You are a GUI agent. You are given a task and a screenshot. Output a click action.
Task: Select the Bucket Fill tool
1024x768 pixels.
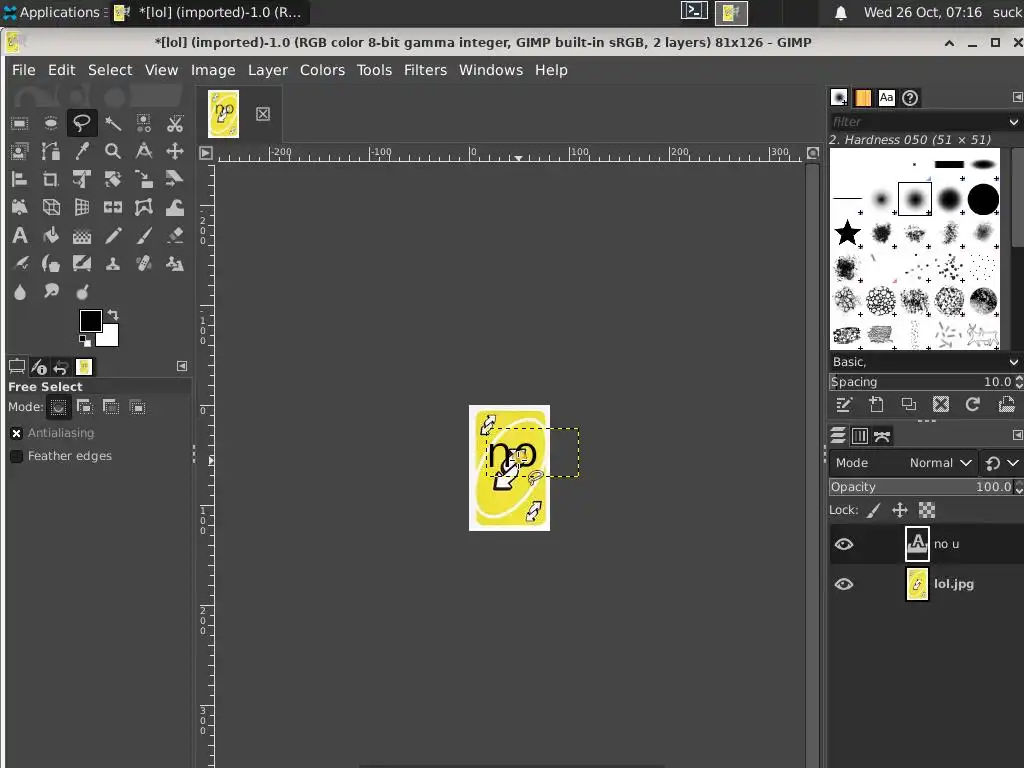tap(51, 236)
